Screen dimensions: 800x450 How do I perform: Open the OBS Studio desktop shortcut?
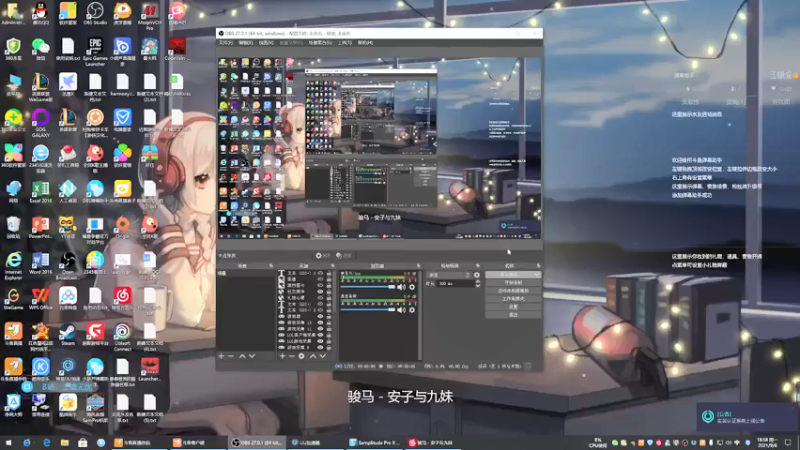tap(95, 13)
